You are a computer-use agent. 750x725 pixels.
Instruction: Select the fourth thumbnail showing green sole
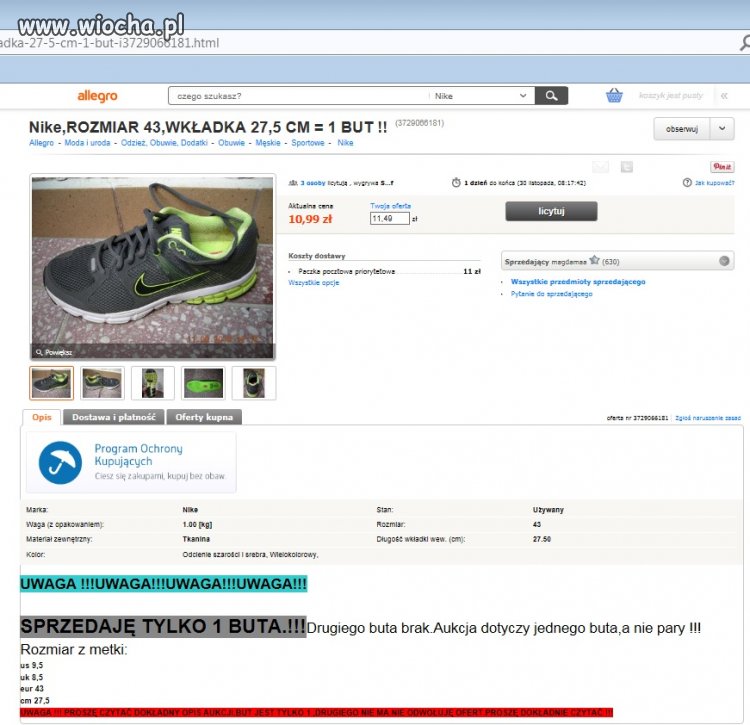pos(203,383)
